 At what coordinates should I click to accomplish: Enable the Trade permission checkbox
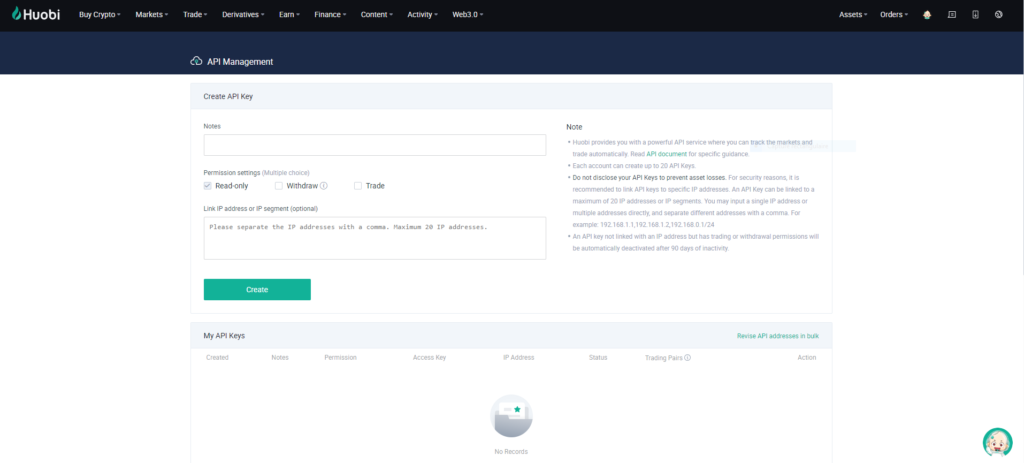point(358,186)
